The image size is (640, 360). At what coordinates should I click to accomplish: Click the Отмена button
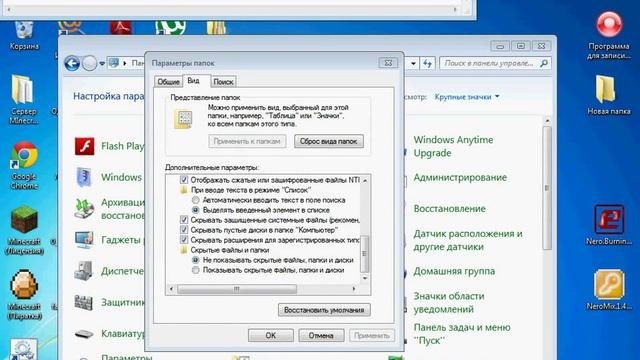(x=321, y=336)
